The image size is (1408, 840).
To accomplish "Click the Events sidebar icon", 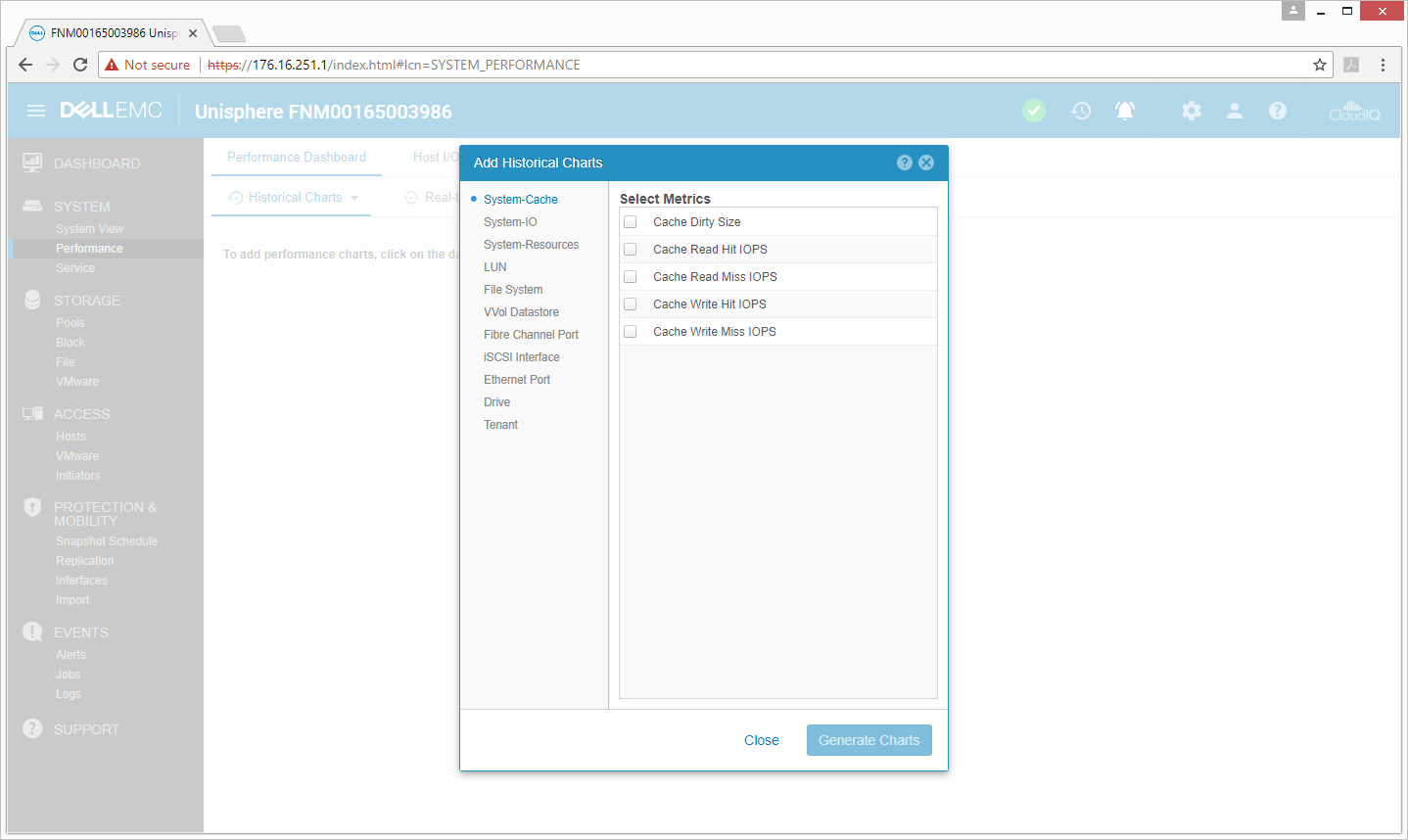I will (32, 631).
